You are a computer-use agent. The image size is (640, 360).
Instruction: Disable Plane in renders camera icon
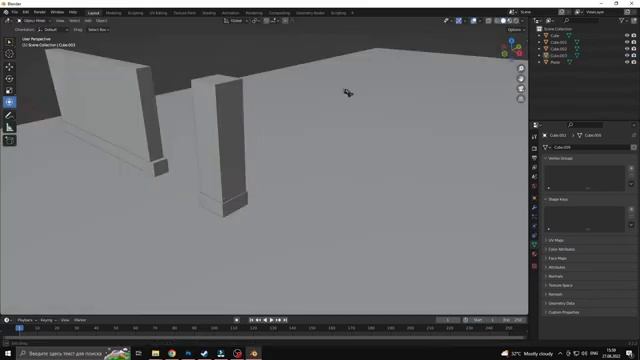pyautogui.click(x=634, y=62)
